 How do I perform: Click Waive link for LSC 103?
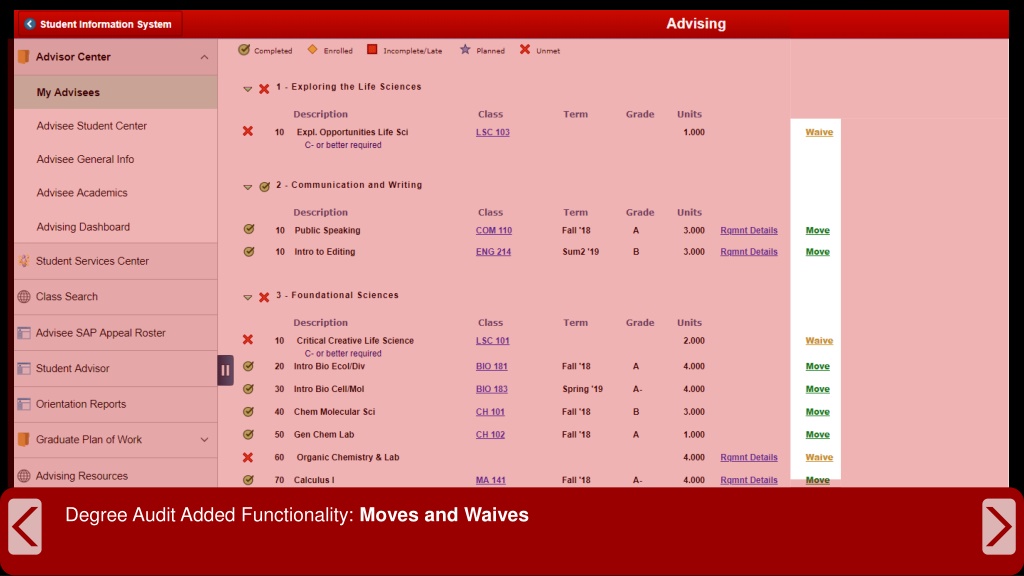(819, 132)
